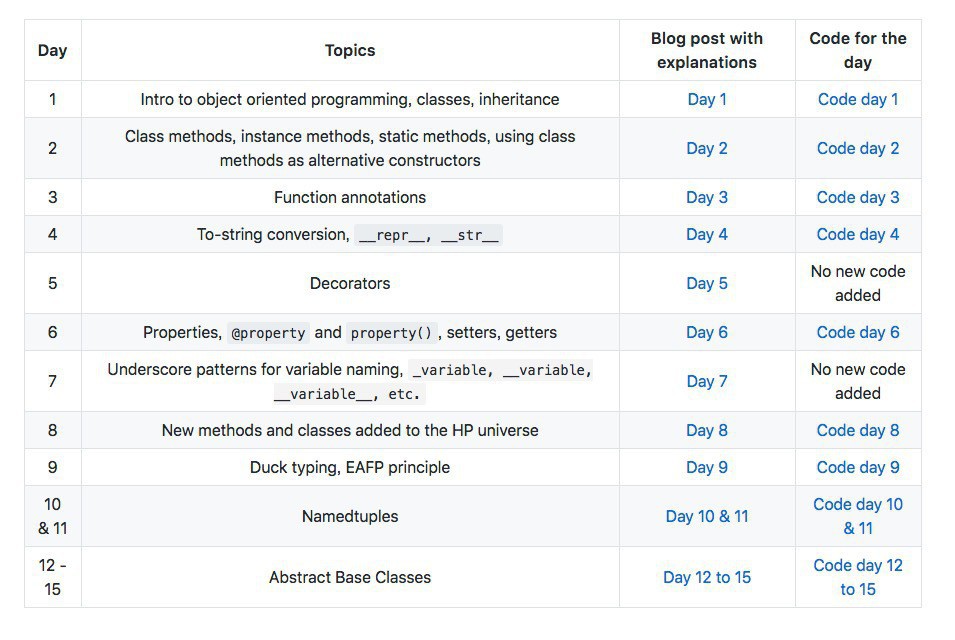Open the Day 7 blog post link
Image resolution: width=955 pixels, height=640 pixels.
pos(706,381)
